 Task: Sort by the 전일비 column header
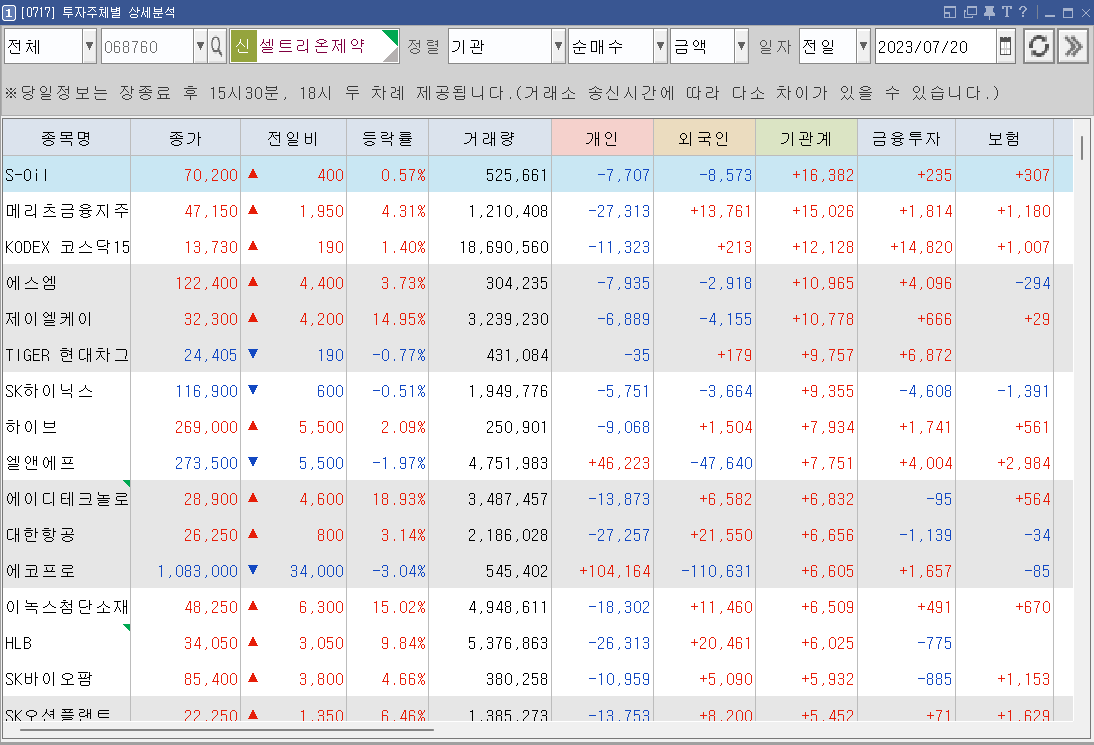tap(293, 138)
